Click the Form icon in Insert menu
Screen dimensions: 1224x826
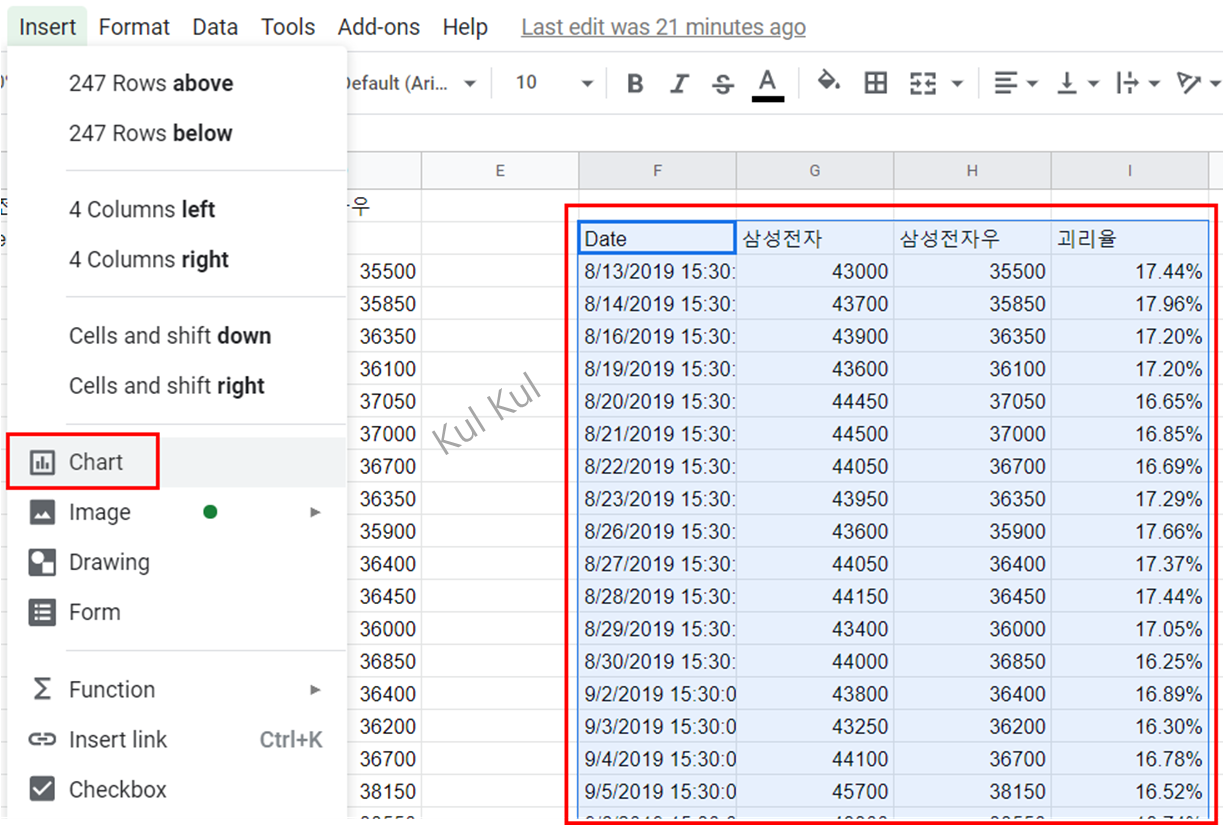pyautogui.click(x=42, y=612)
